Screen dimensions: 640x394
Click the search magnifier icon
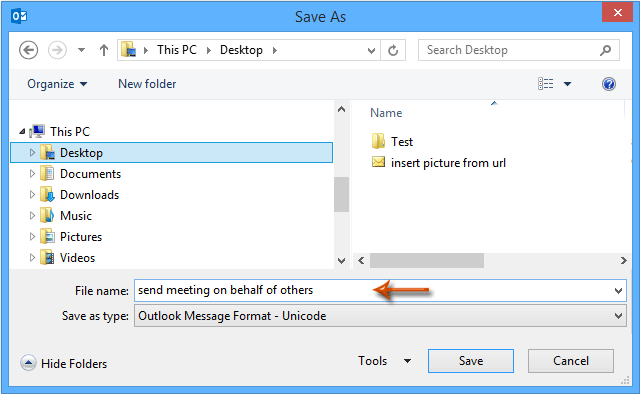(x=606, y=50)
